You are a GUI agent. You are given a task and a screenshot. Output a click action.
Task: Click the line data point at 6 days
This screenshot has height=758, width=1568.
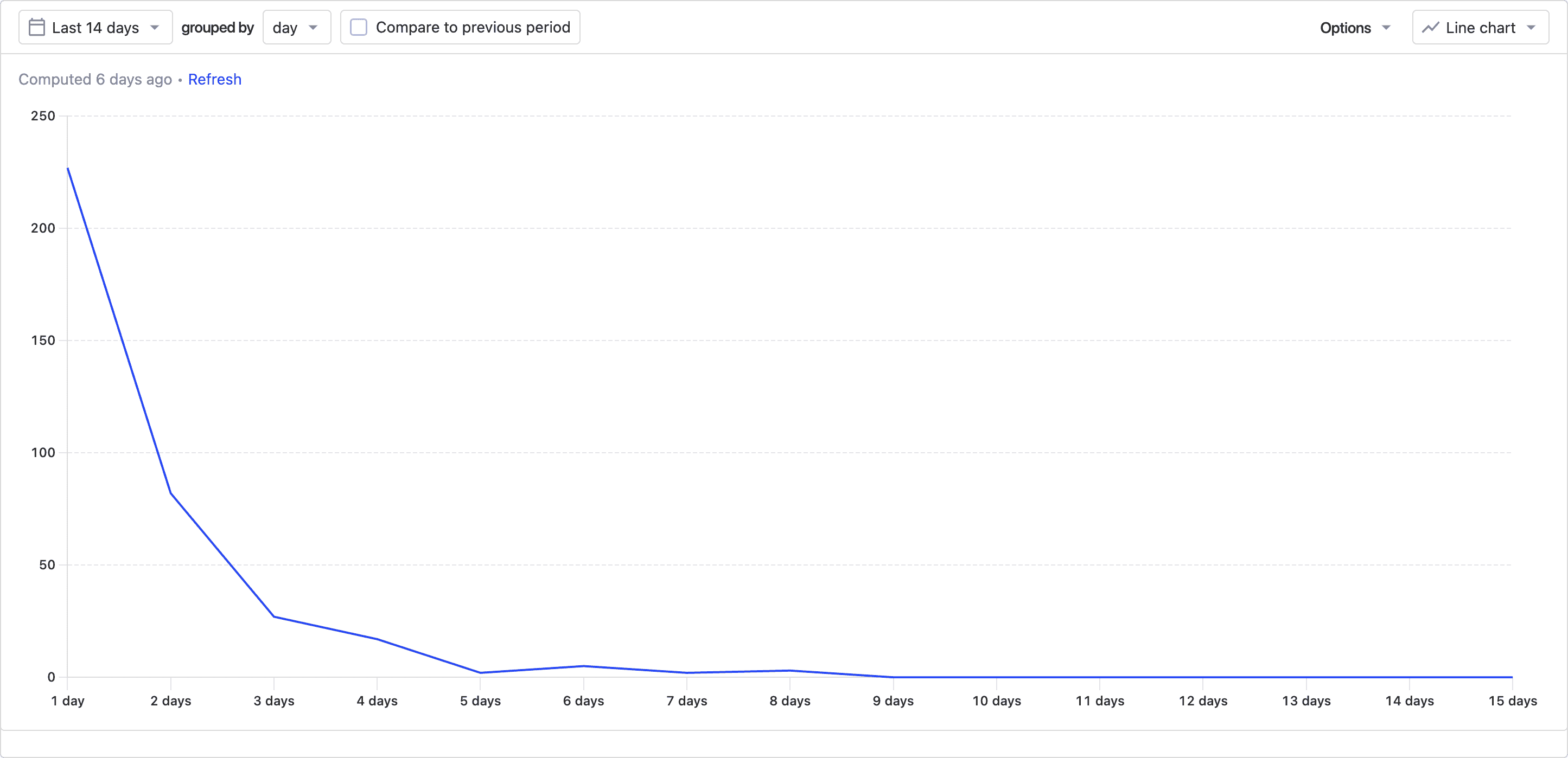click(584, 665)
